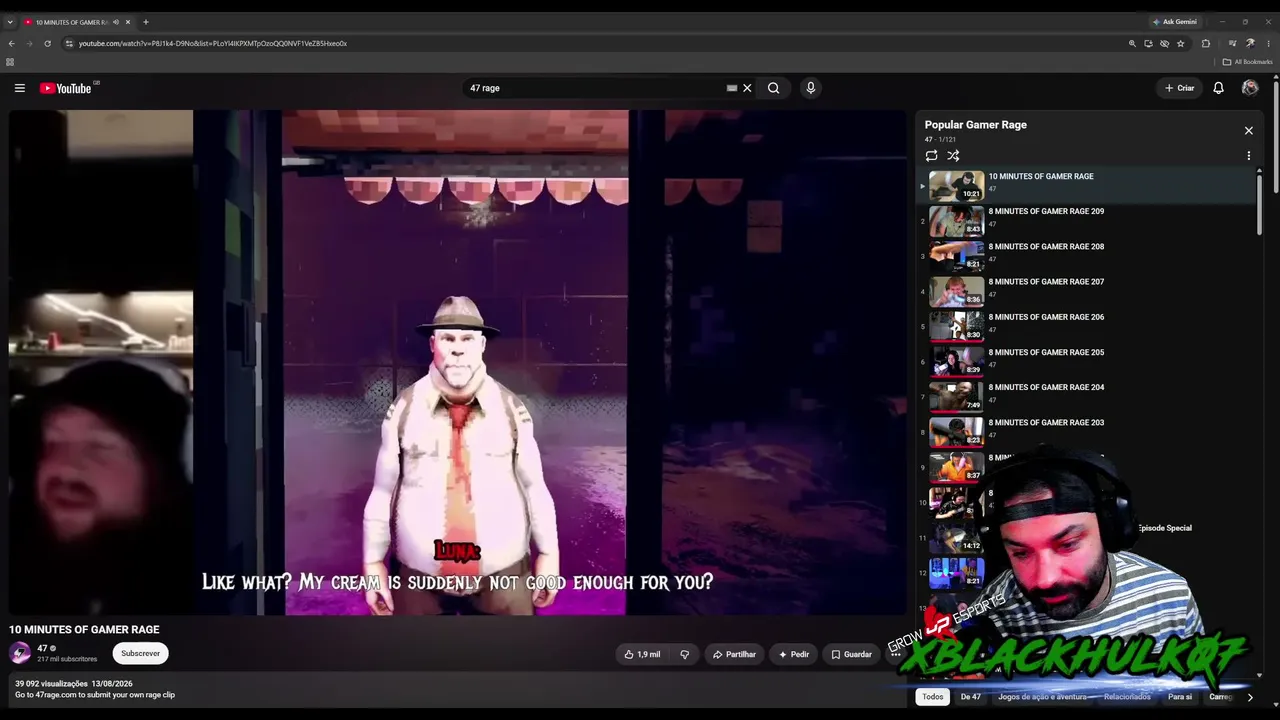Image resolution: width=1280 pixels, height=720 pixels.
Task: View site information icon in address bar
Action: [69, 44]
